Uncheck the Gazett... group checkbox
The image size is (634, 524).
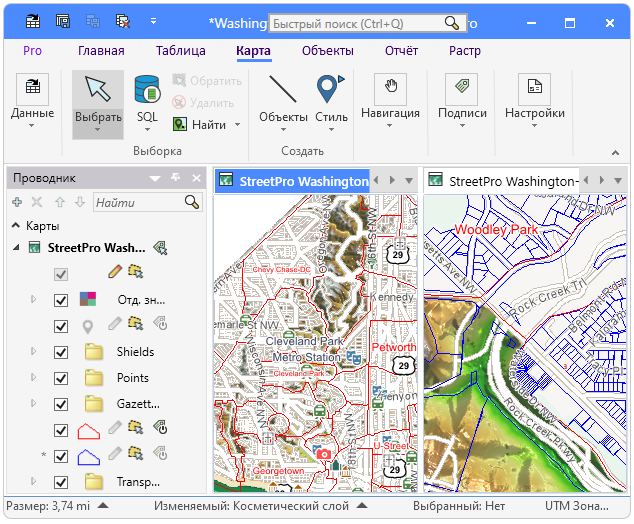(x=61, y=404)
